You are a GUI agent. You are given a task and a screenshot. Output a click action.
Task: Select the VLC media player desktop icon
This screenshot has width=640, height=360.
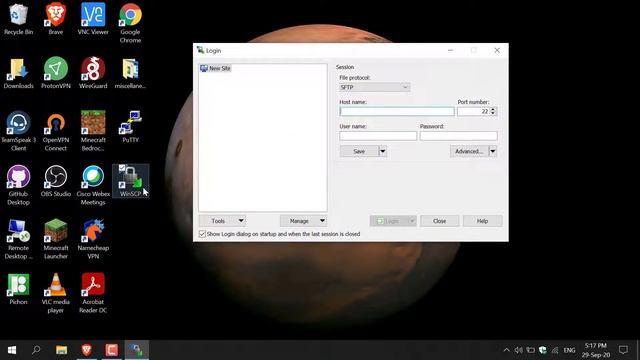[56, 293]
